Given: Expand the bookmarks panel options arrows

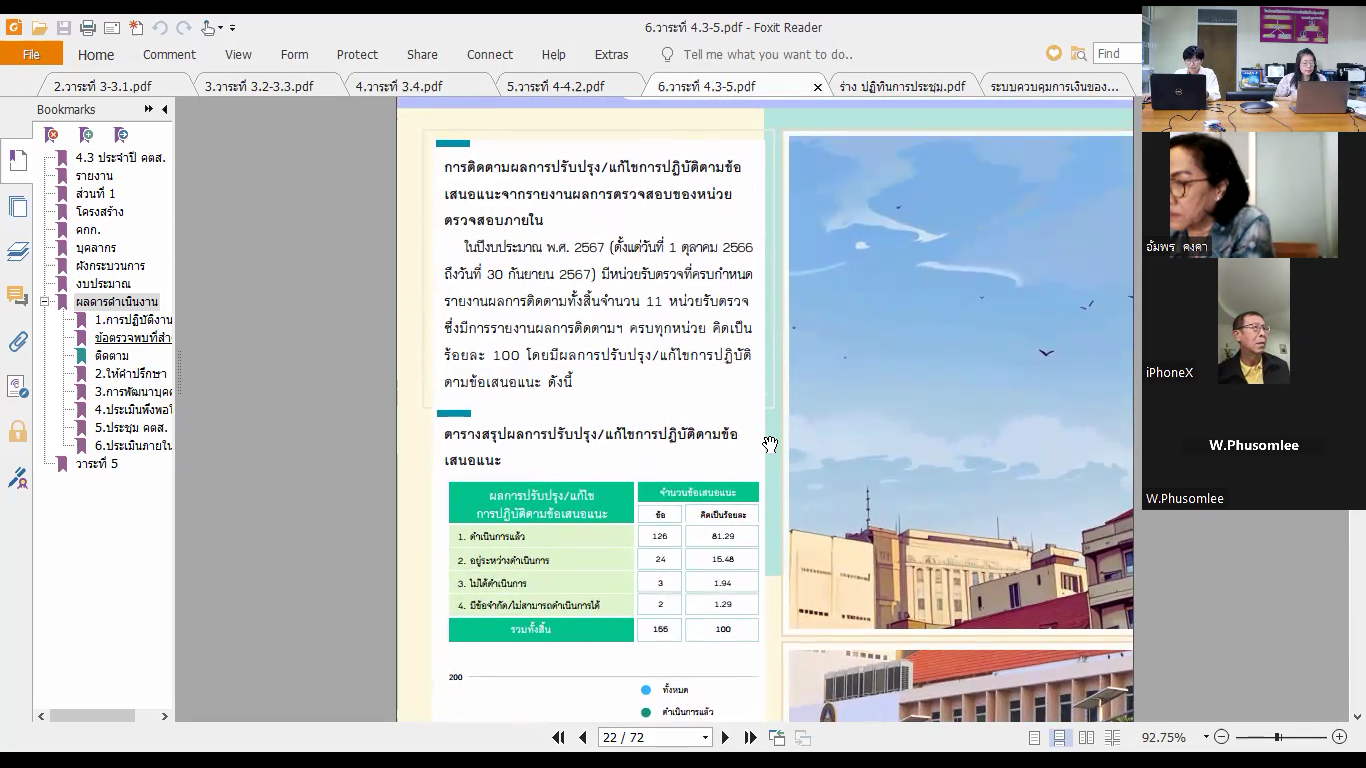Looking at the screenshot, I should point(149,109).
